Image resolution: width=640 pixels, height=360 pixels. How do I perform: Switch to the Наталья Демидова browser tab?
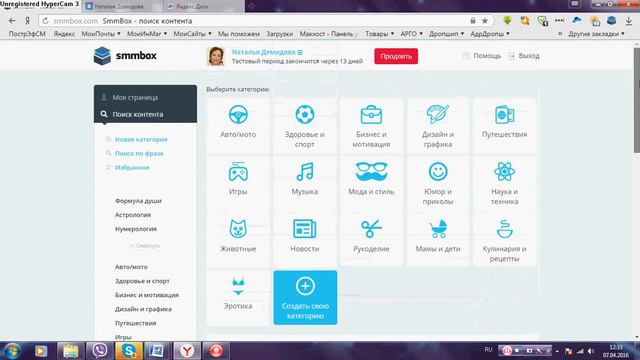(x=123, y=6)
